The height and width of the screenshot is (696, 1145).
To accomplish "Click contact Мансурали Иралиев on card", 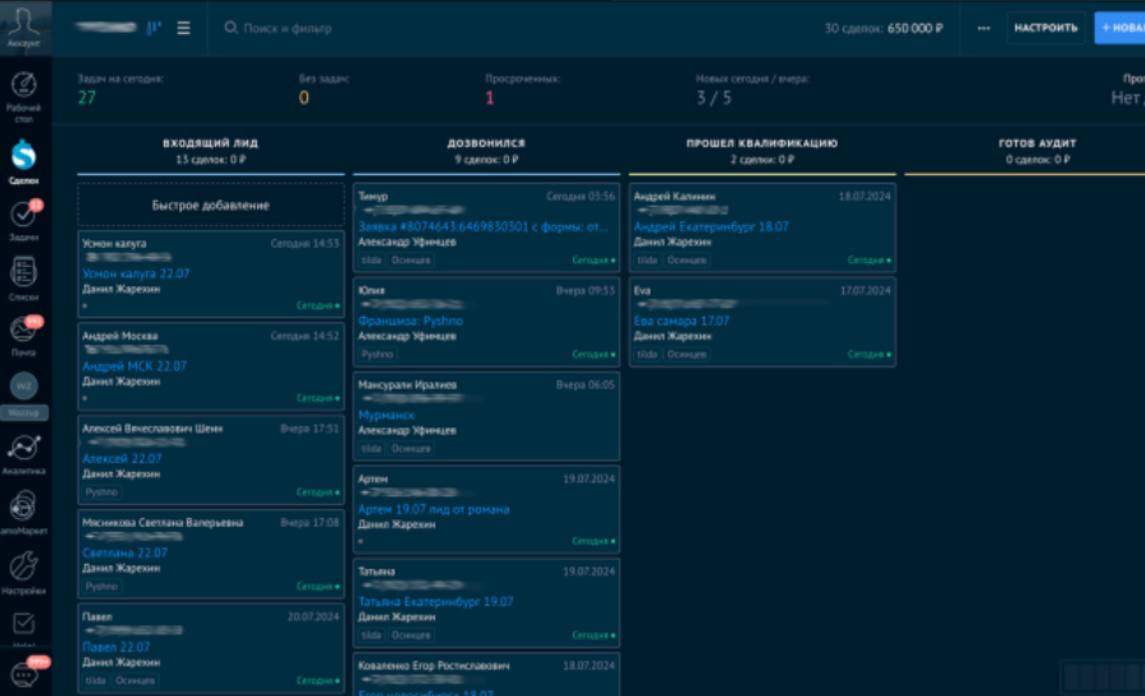I will point(407,385).
